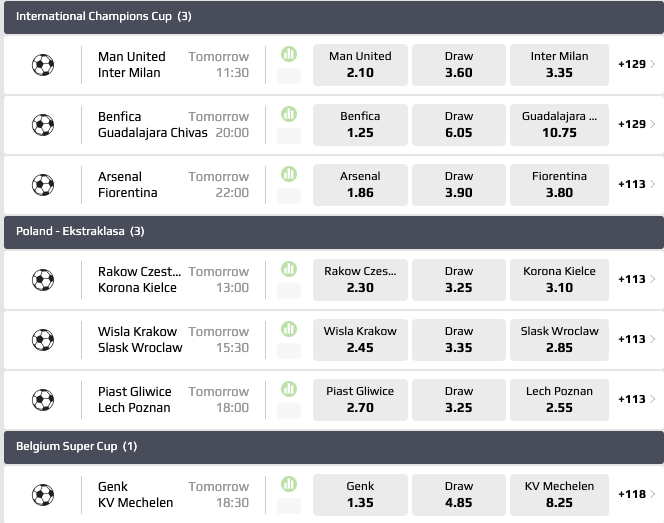Show statistics for Rakow vs Korona Kielce
Image resolution: width=664 pixels, height=523 pixels.
[289, 269]
